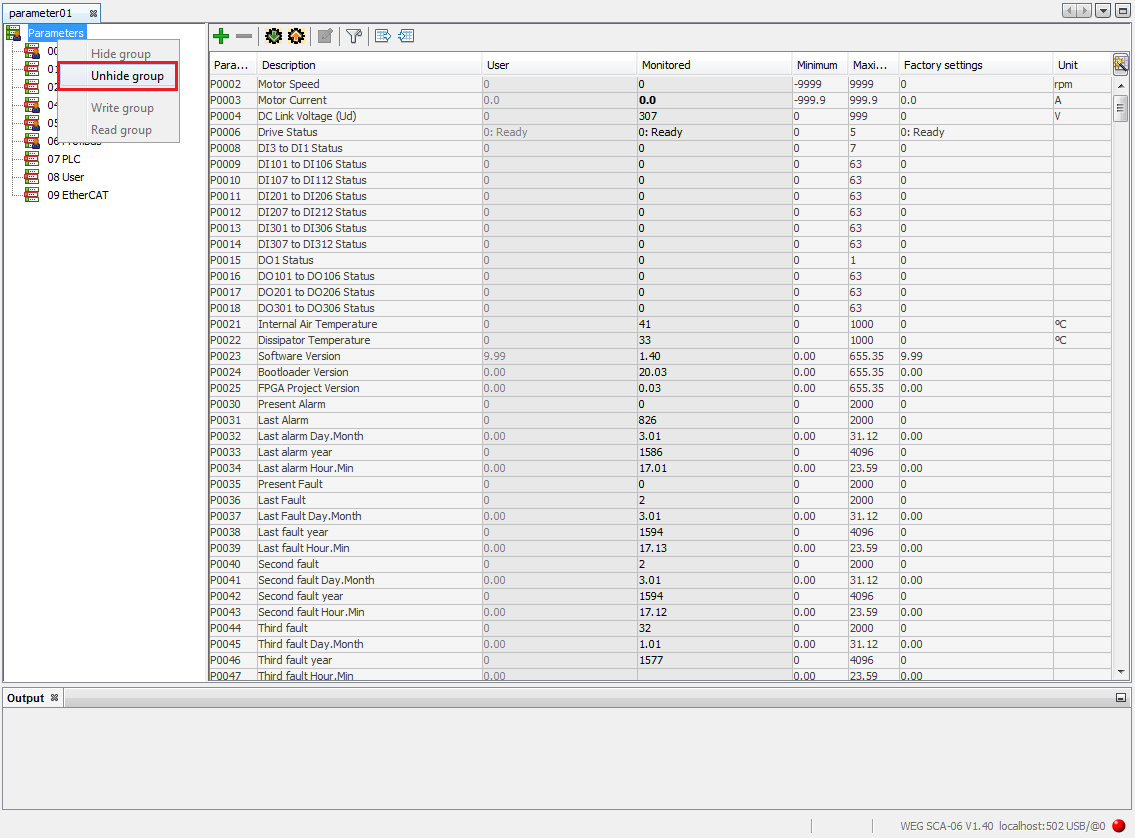Choose Unhide group from the context menu
Viewport: 1135px width, 838px height.
click(120, 75)
